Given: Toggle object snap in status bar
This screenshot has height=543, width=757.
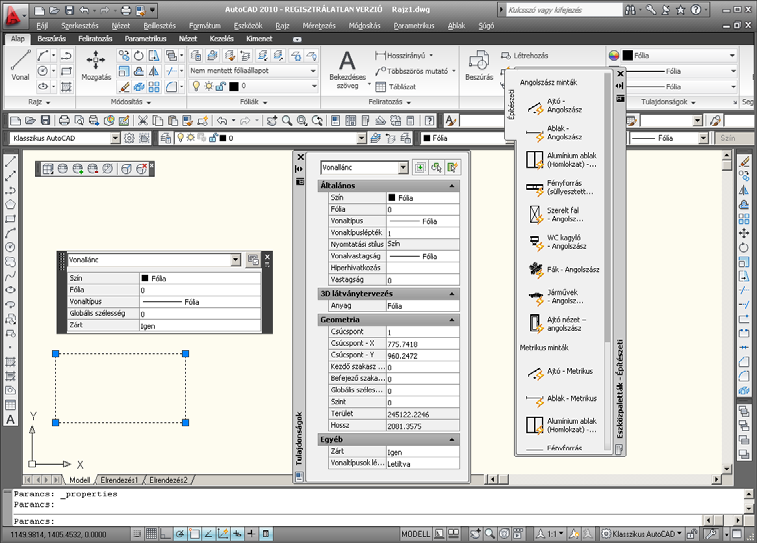Looking at the screenshot, I should 194,534.
